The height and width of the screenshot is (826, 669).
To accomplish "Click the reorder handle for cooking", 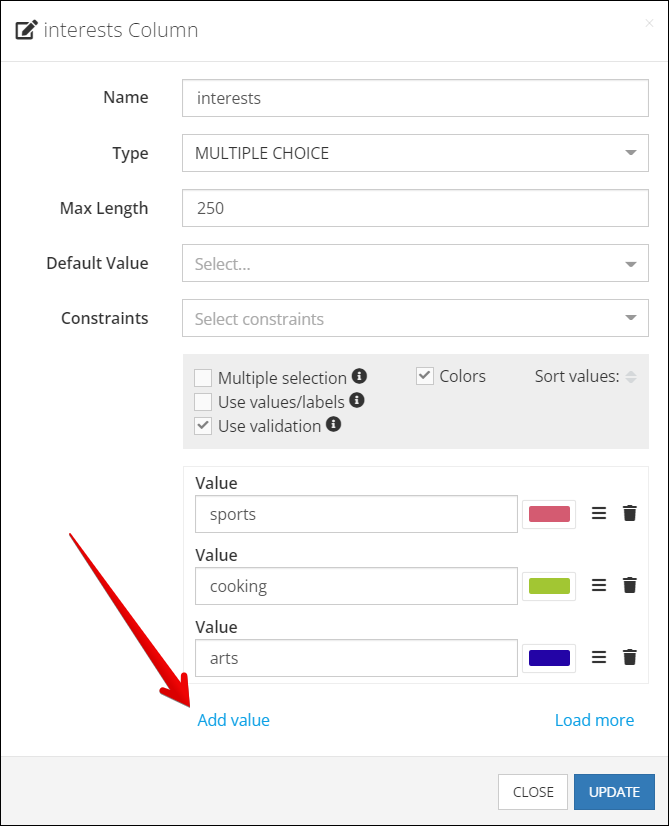I will click(599, 585).
